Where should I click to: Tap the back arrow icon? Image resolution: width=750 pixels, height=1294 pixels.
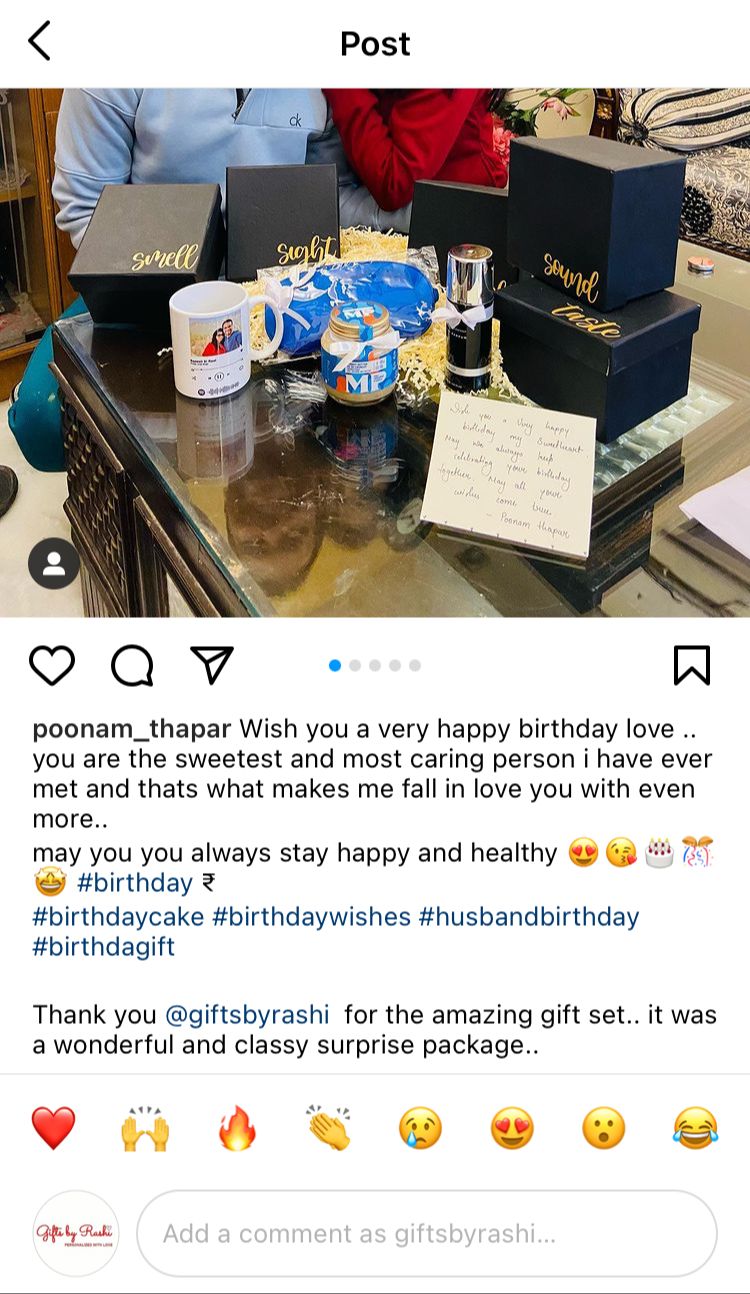click(x=39, y=42)
